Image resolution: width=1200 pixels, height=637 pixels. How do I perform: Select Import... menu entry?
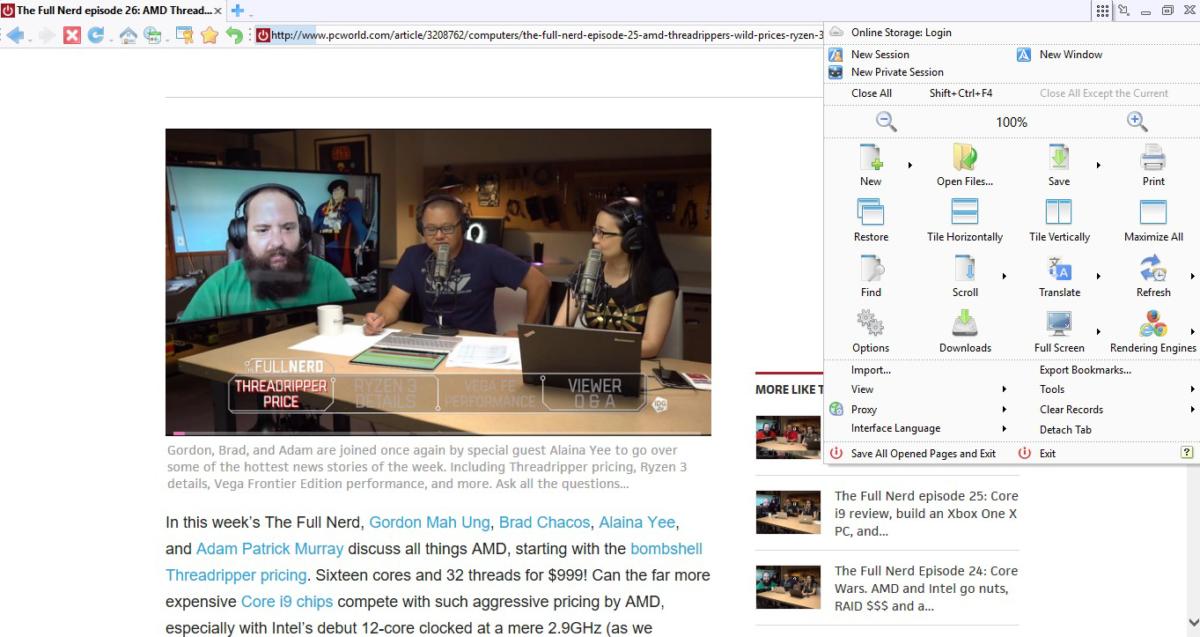point(871,370)
